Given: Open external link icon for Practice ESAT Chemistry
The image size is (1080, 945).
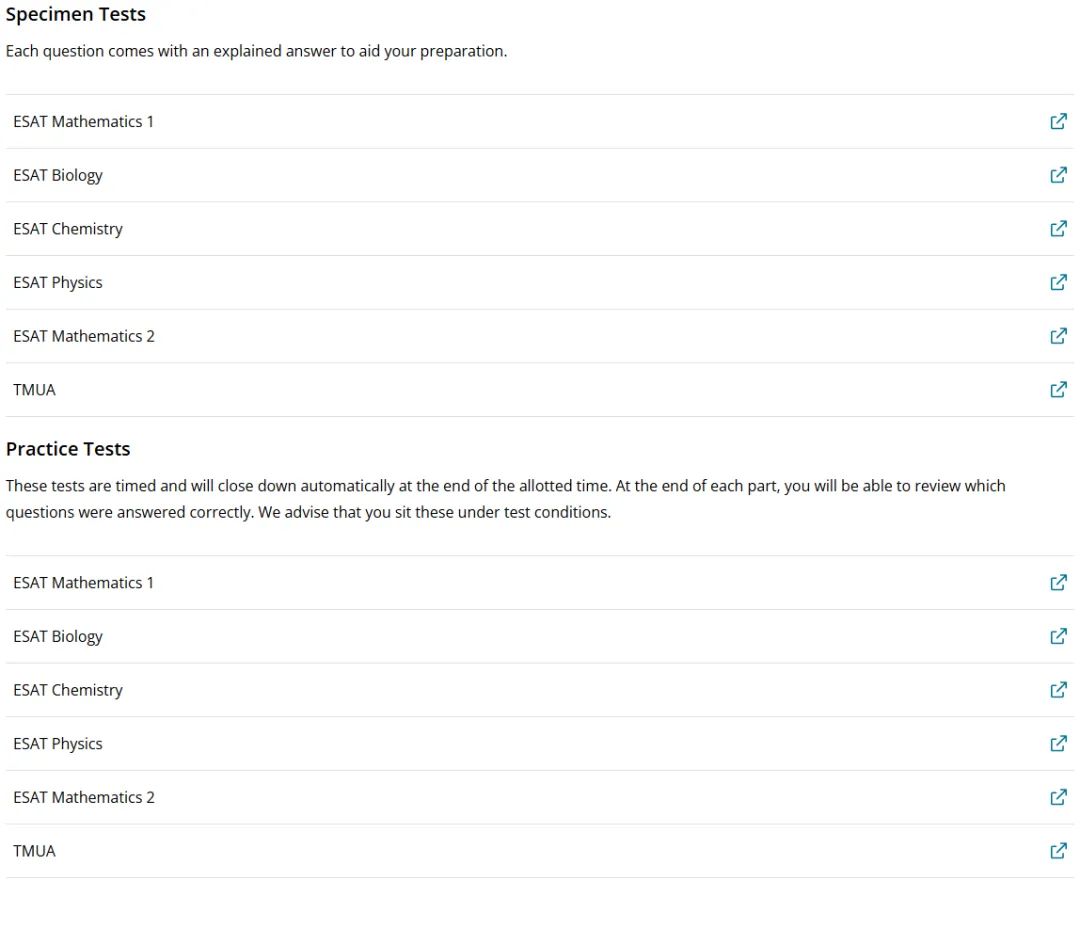Looking at the screenshot, I should coord(1058,690).
